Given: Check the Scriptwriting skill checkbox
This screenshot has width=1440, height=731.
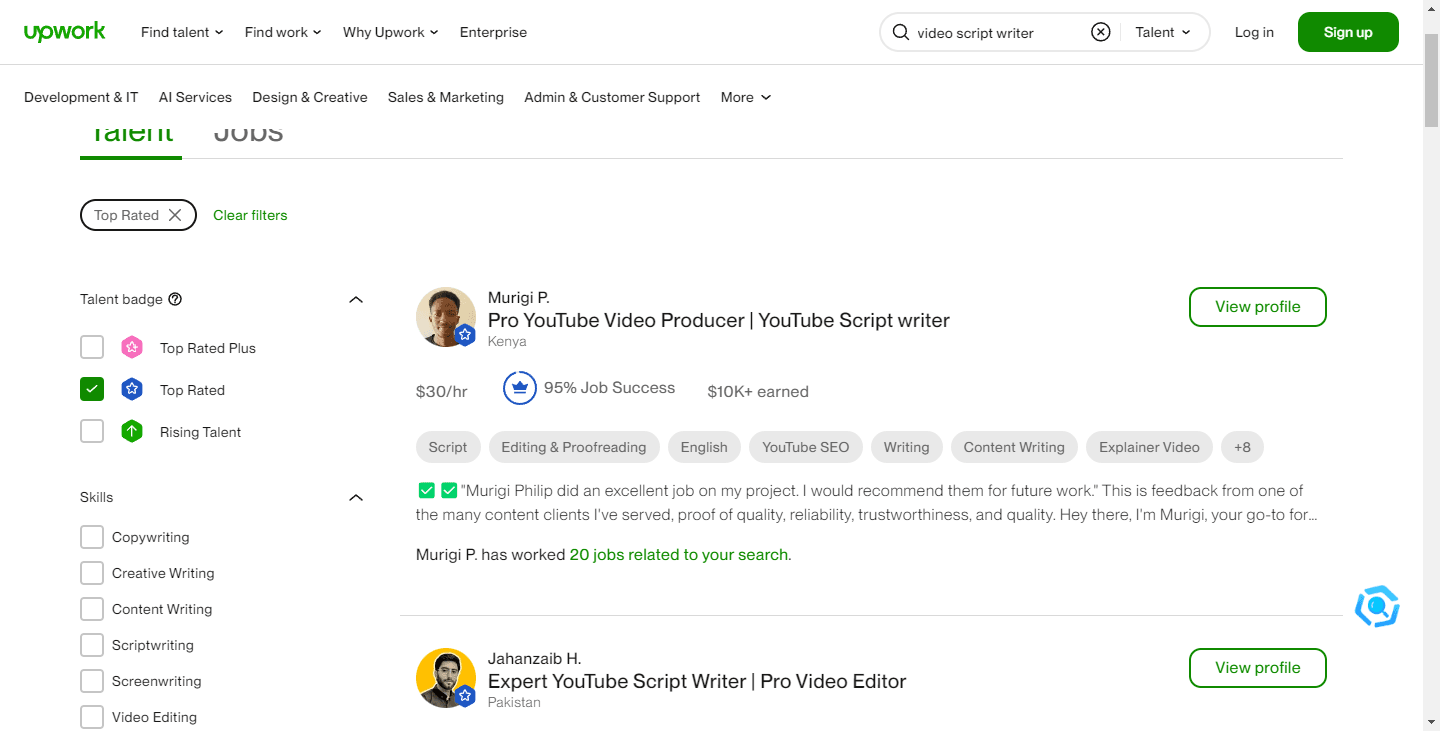Looking at the screenshot, I should (92, 645).
